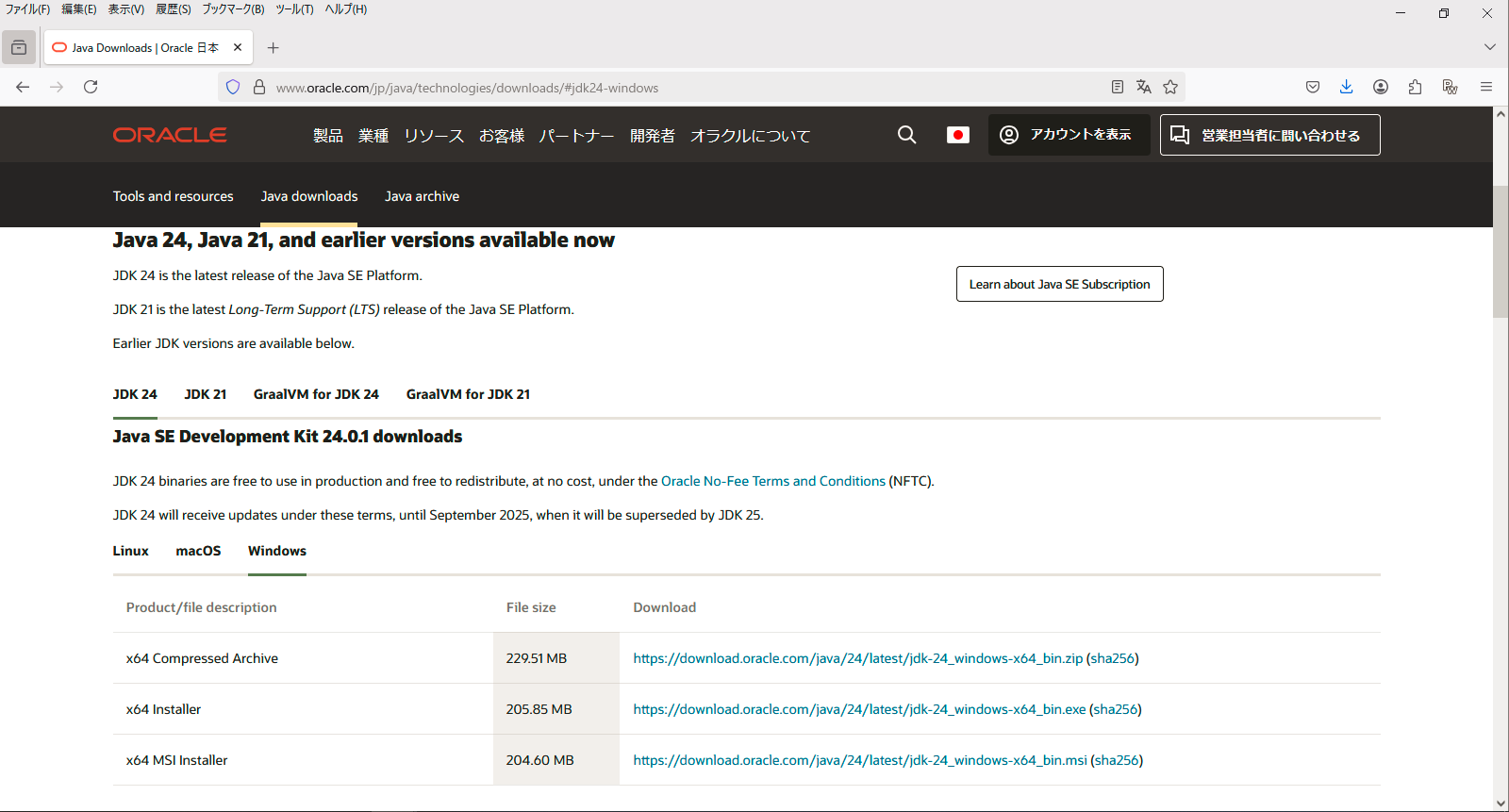The image size is (1509, 812).
Task: Open the ヘルプ(H) menu
Action: coord(346,9)
